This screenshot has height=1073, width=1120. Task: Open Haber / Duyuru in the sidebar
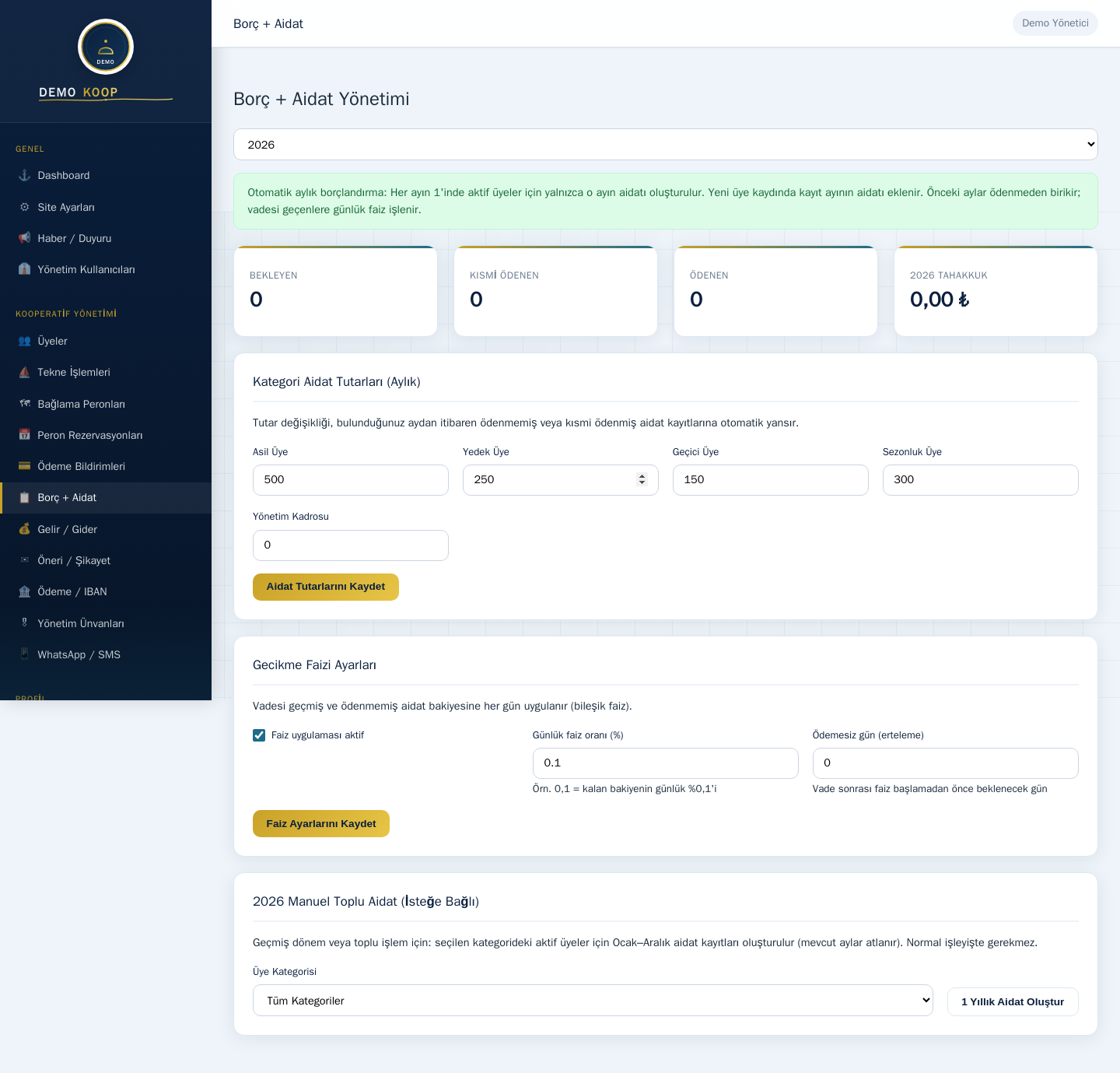pyautogui.click(x=106, y=238)
